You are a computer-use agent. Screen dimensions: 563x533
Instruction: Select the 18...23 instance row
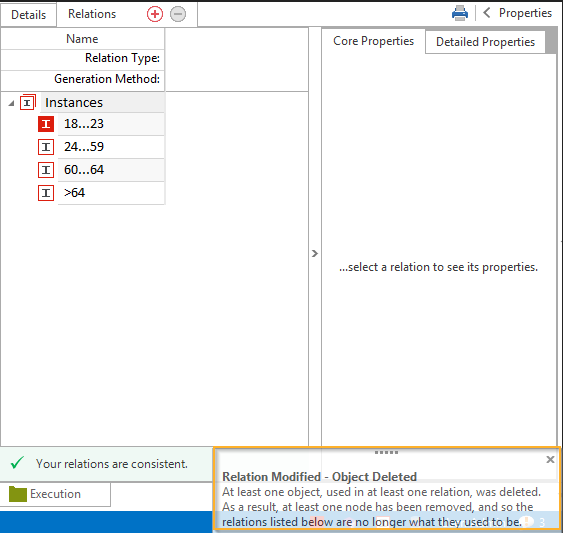111,124
